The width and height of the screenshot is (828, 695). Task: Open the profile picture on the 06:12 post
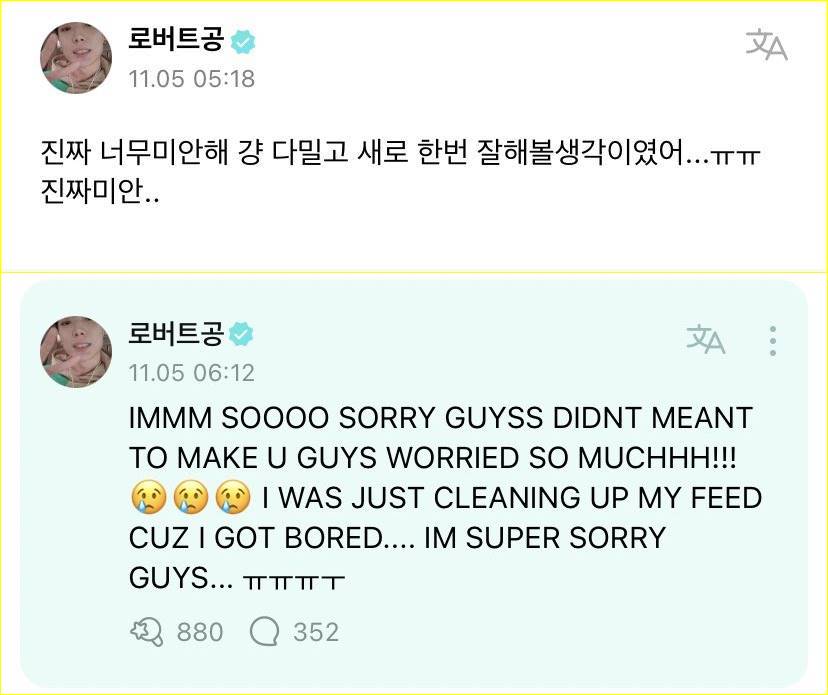click(x=76, y=352)
